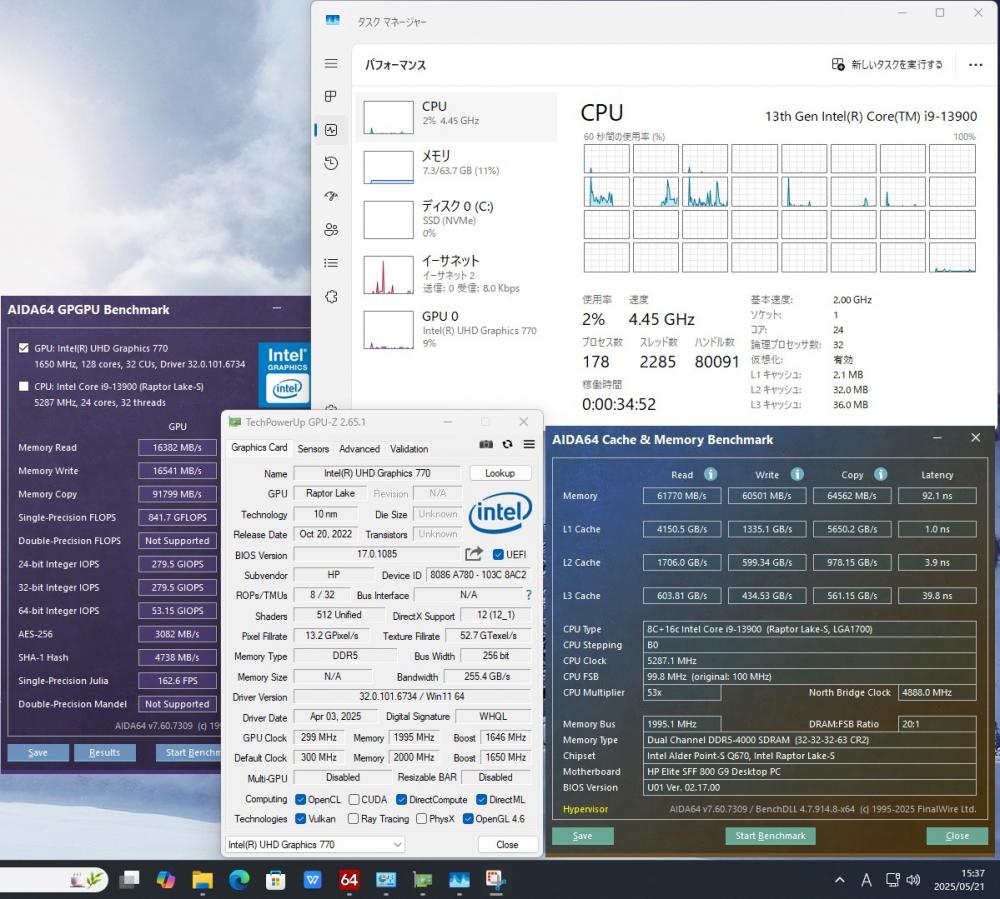Screen dimensions: 1000x899
Task: Click Close button in GPU-Z
Action: coord(507,844)
